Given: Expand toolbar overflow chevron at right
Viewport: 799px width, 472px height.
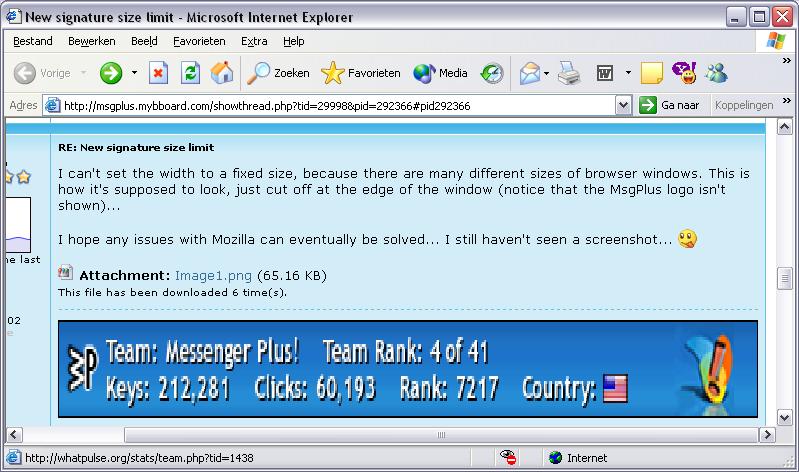Looking at the screenshot, I should click(787, 61).
